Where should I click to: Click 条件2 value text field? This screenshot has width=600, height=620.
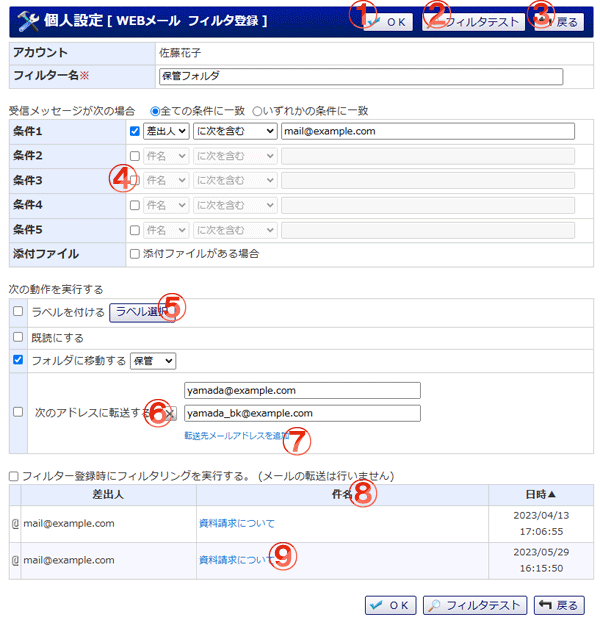point(428,156)
